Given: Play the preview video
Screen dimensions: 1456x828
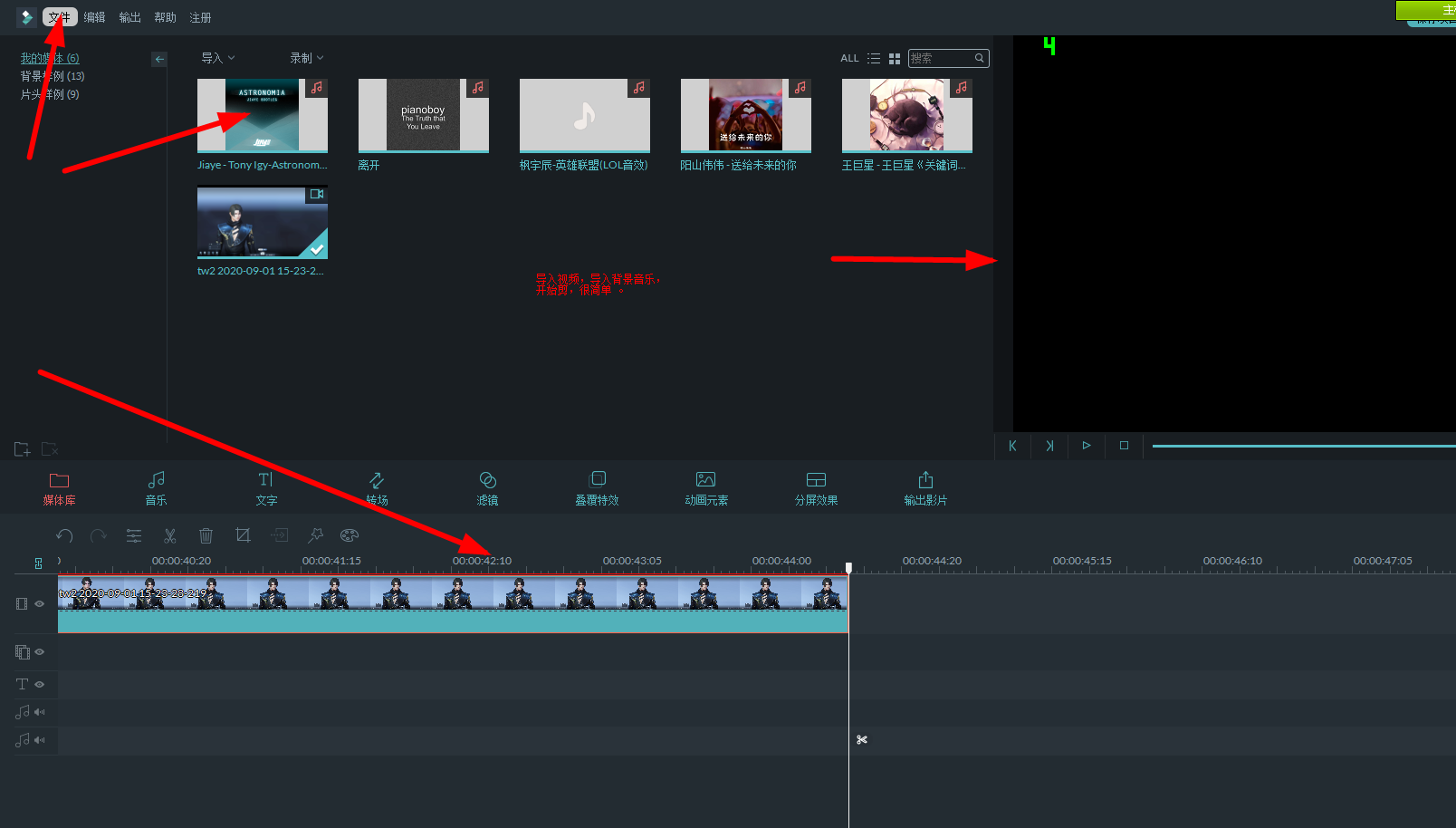Looking at the screenshot, I should coord(1087,446).
